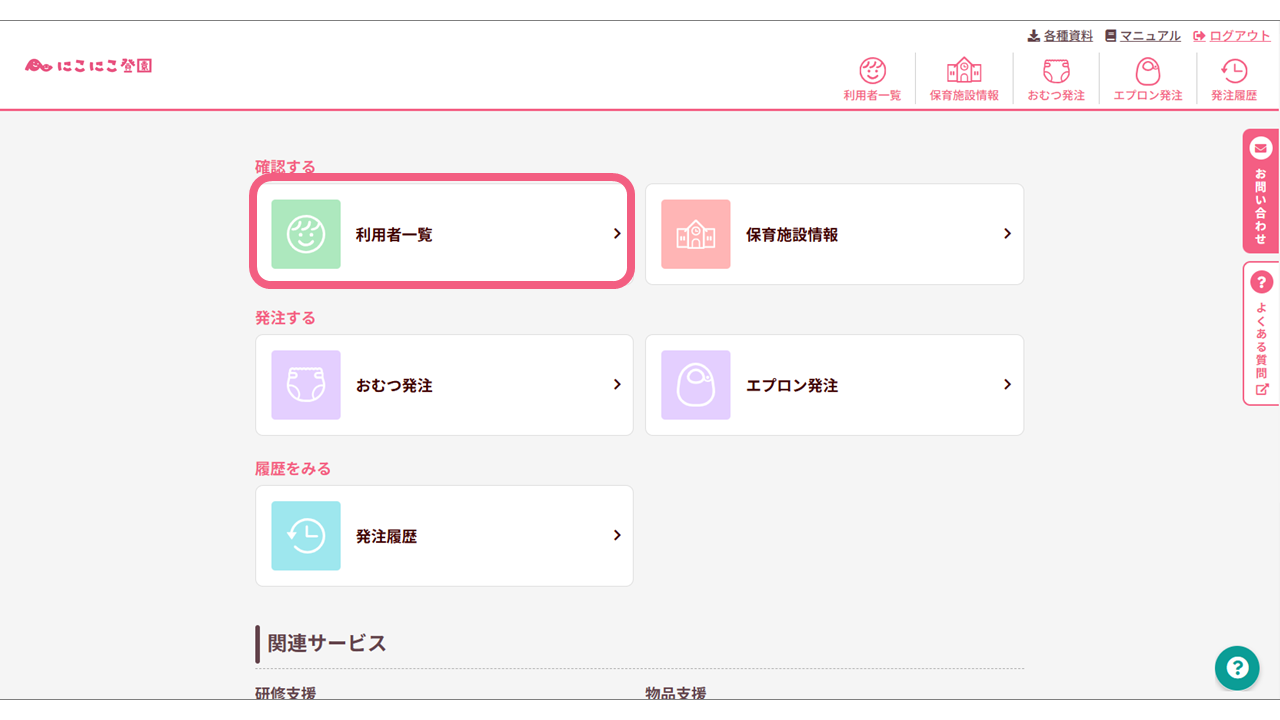Viewport: 1280px width, 720px height.
Task: Click the にこにこ公園 logo
Action: tap(88, 63)
